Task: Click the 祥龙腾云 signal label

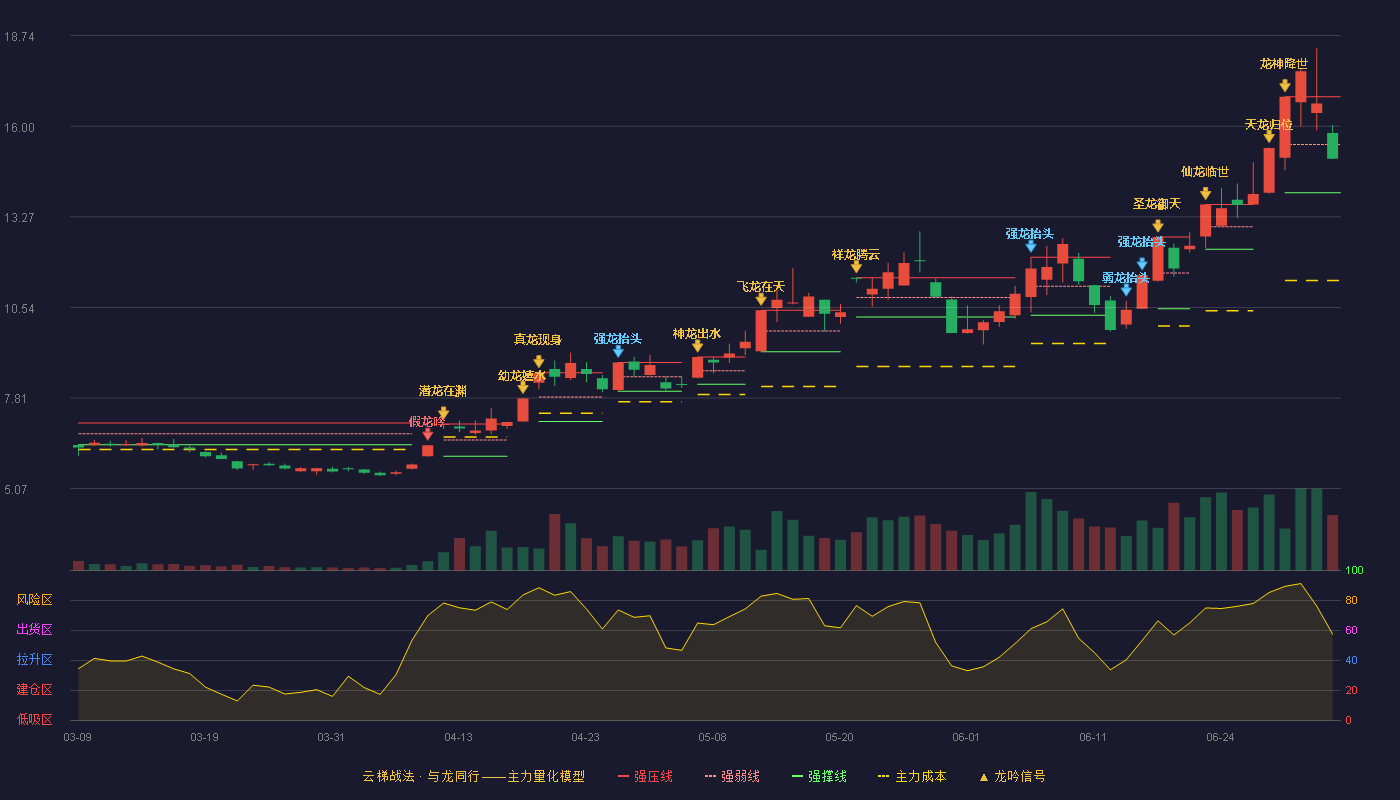Action: (x=856, y=255)
